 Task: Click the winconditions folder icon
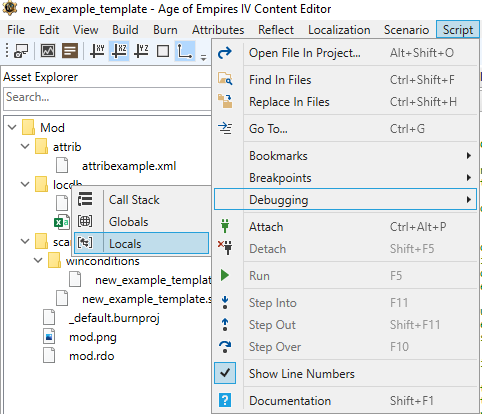pyautogui.click(x=54, y=260)
